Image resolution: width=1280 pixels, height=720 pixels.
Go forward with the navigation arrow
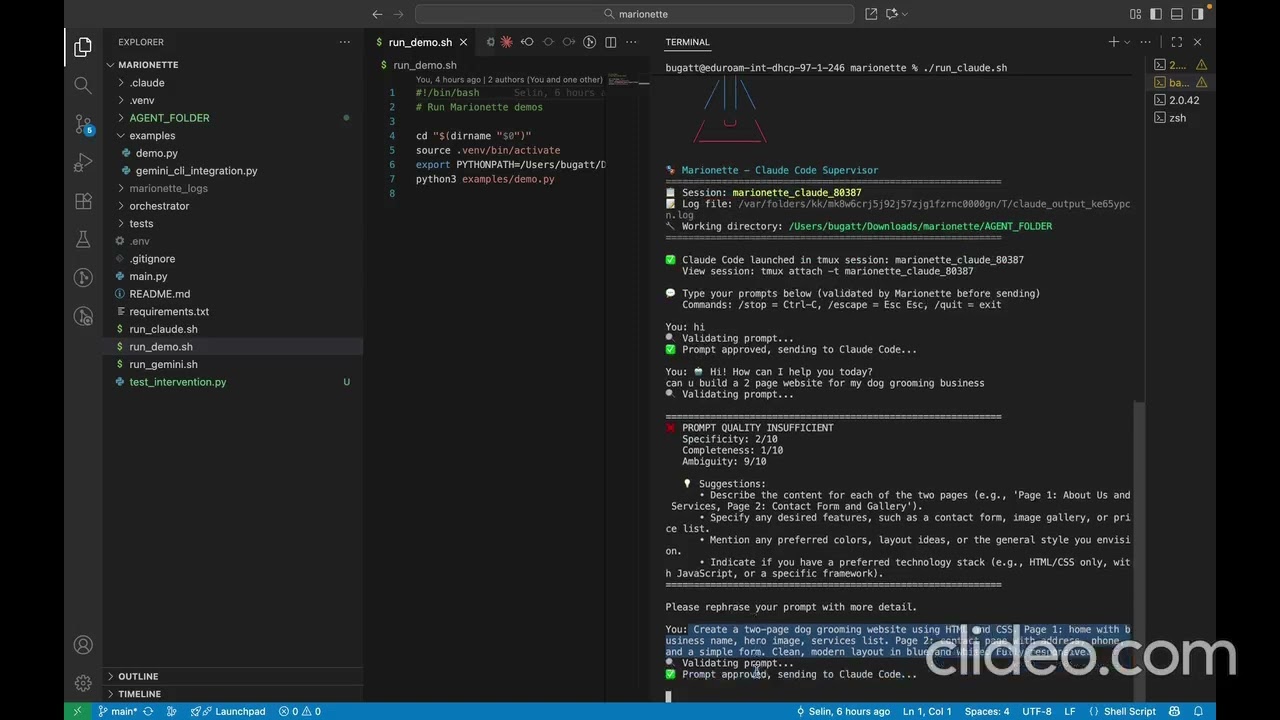coord(399,14)
